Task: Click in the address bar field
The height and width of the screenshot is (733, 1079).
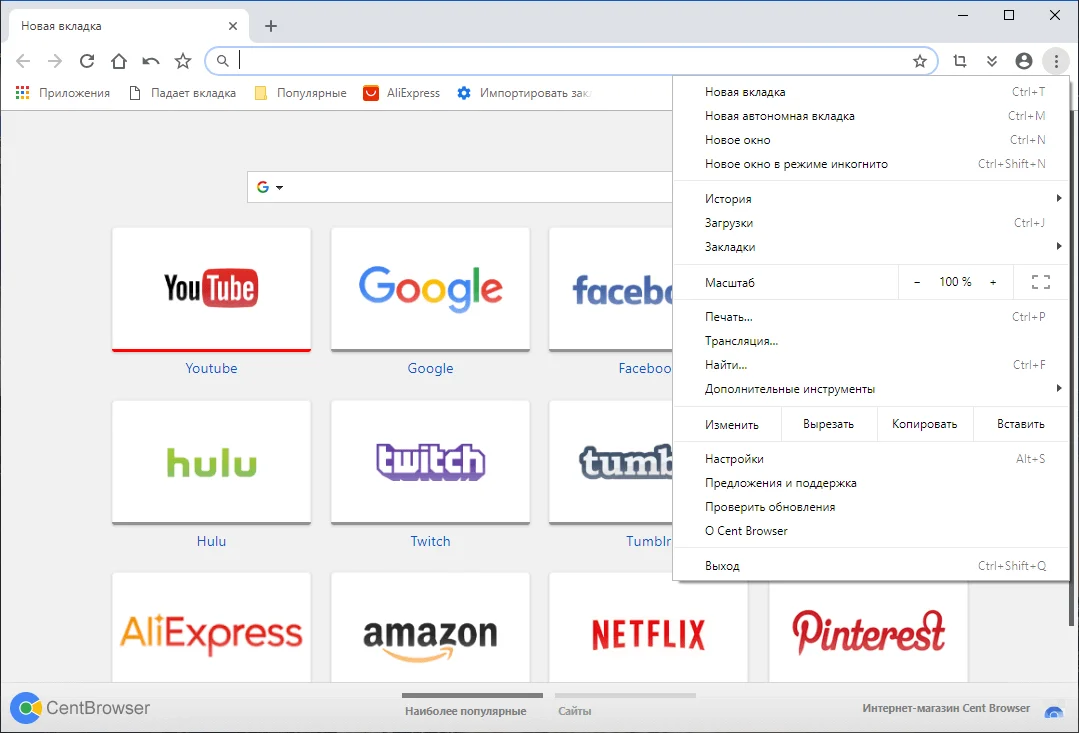Action: coord(571,61)
